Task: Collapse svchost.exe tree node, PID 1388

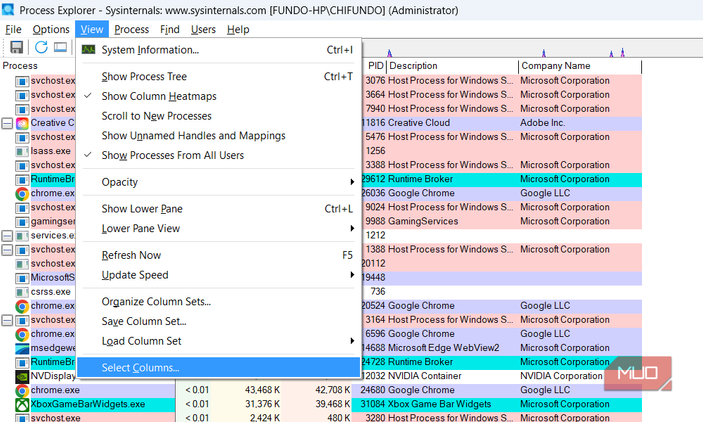Action: 7,250
